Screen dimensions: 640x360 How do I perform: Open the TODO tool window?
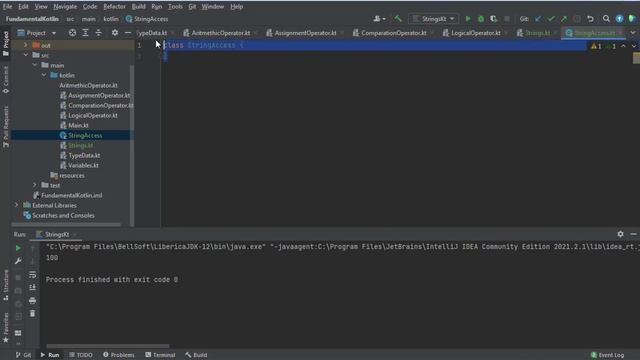[x=81, y=355]
